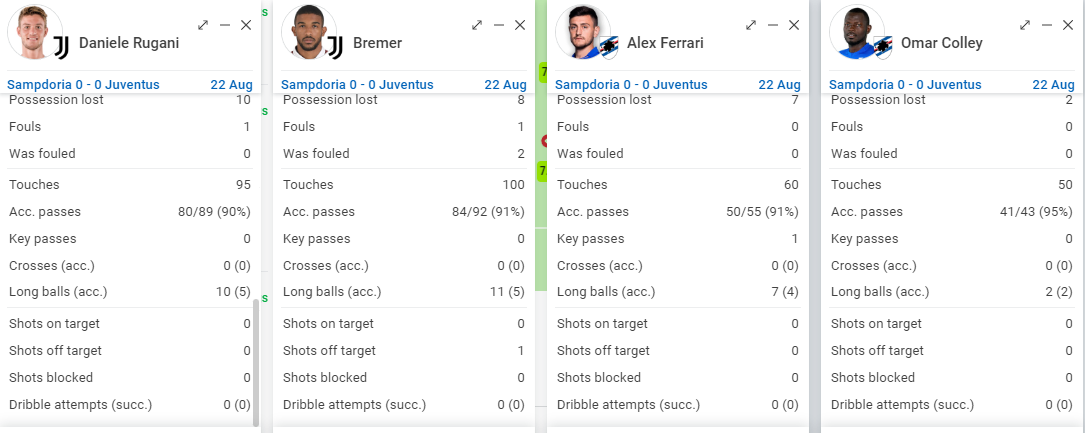This screenshot has width=1085, height=433.
Task: Click Alex Ferrari's player photo
Action: coord(581,32)
